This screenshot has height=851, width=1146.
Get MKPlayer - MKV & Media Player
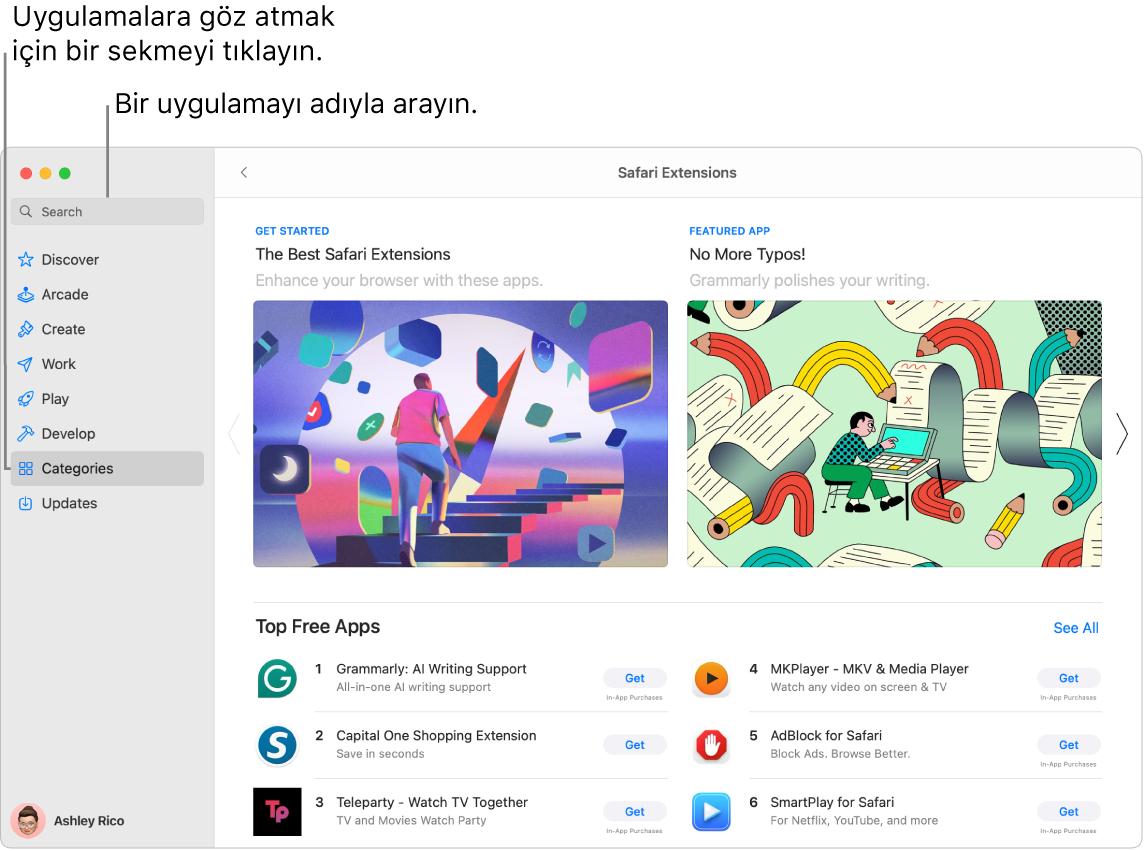(x=1069, y=678)
